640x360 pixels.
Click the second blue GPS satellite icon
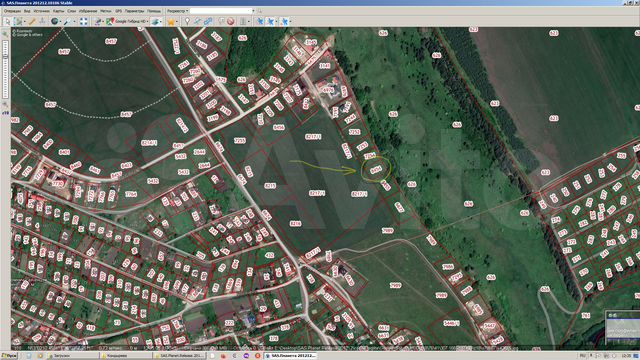point(270,21)
